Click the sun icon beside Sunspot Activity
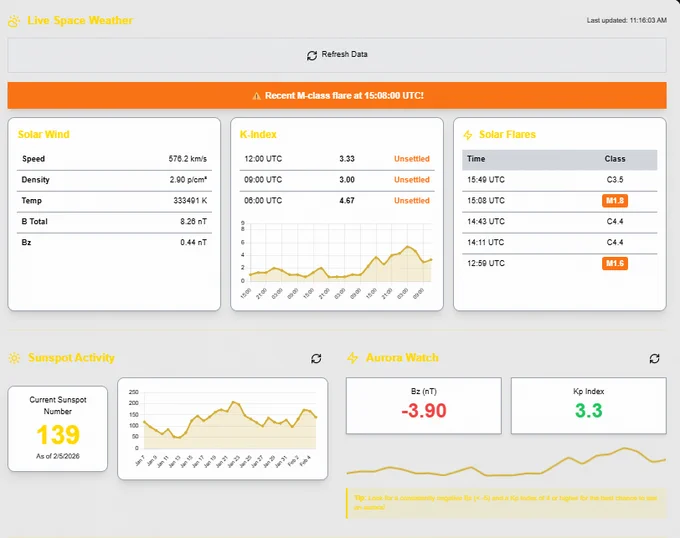This screenshot has height=538, width=680. point(14,358)
